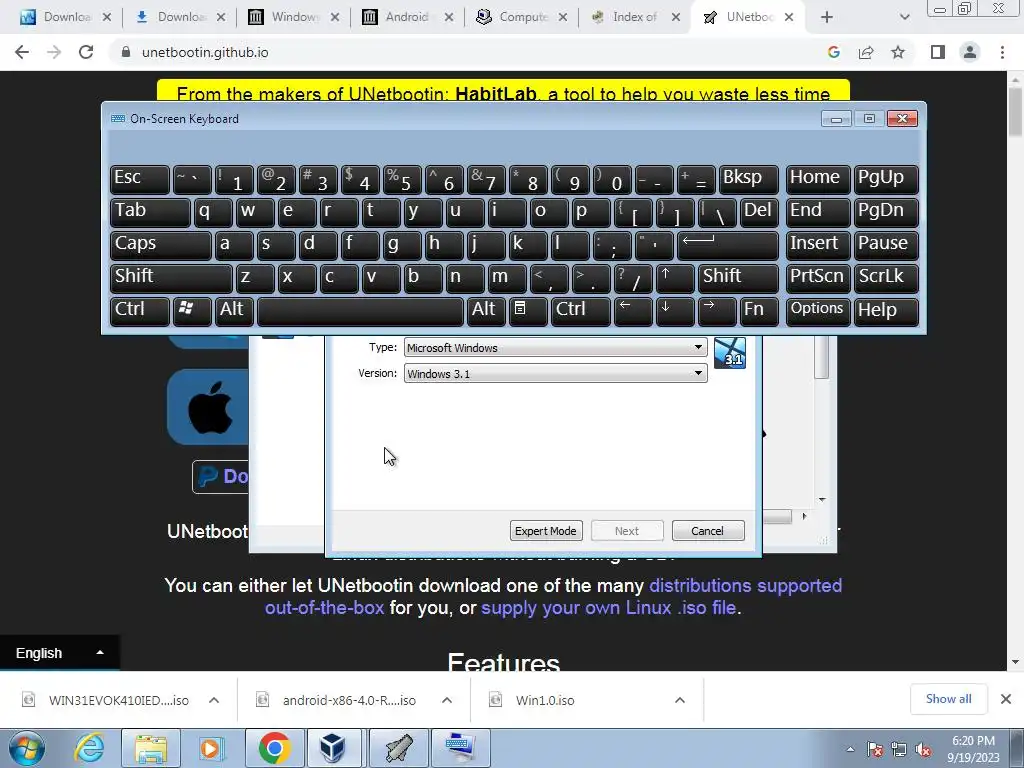
Task: Toggle the left Alt key
Action: tap(234, 310)
